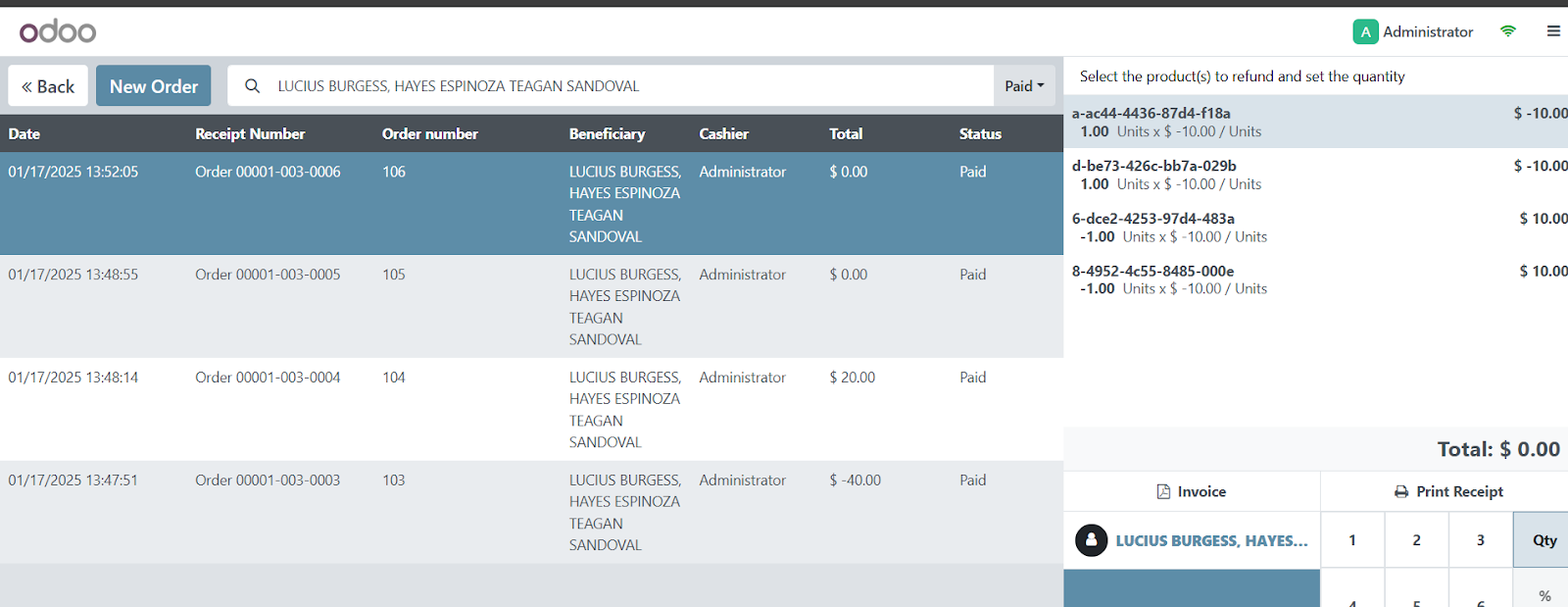Screen dimensions: 1568x607
Task: Select order row 00001-003-0005
Action: point(268,276)
